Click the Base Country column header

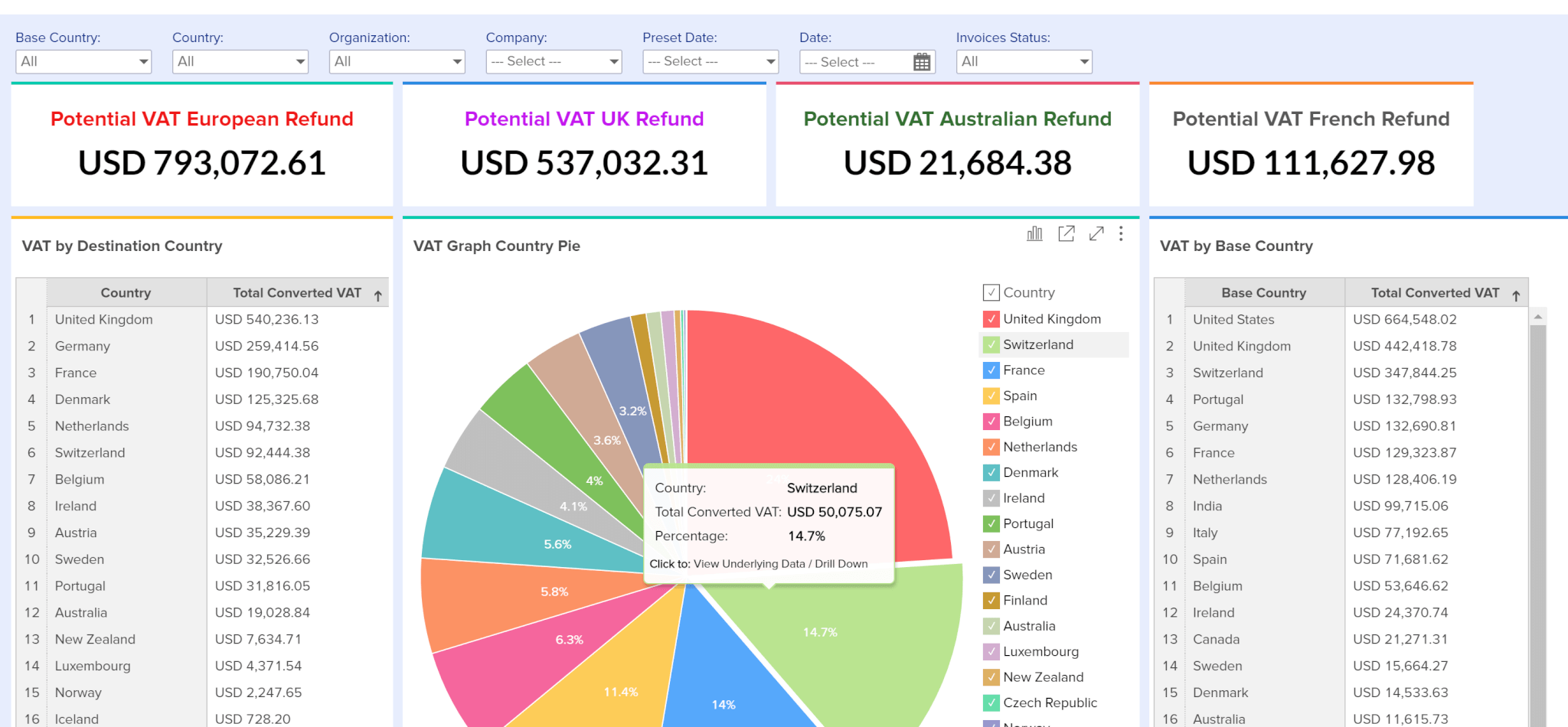pos(1264,292)
